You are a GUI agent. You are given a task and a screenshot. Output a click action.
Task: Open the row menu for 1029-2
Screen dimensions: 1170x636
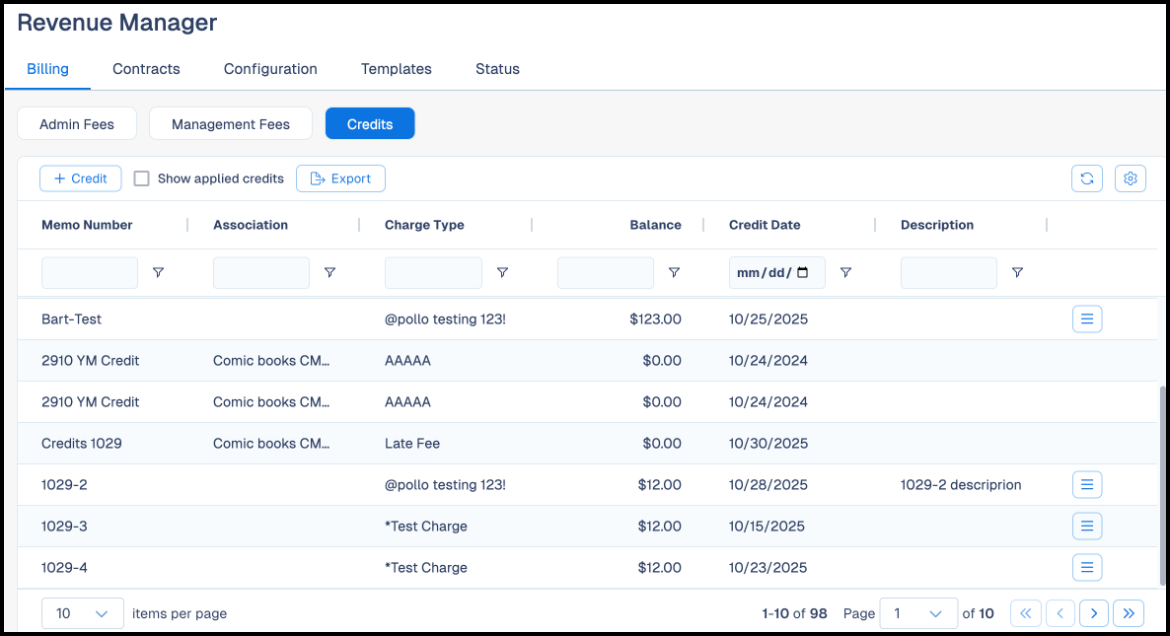click(1086, 484)
